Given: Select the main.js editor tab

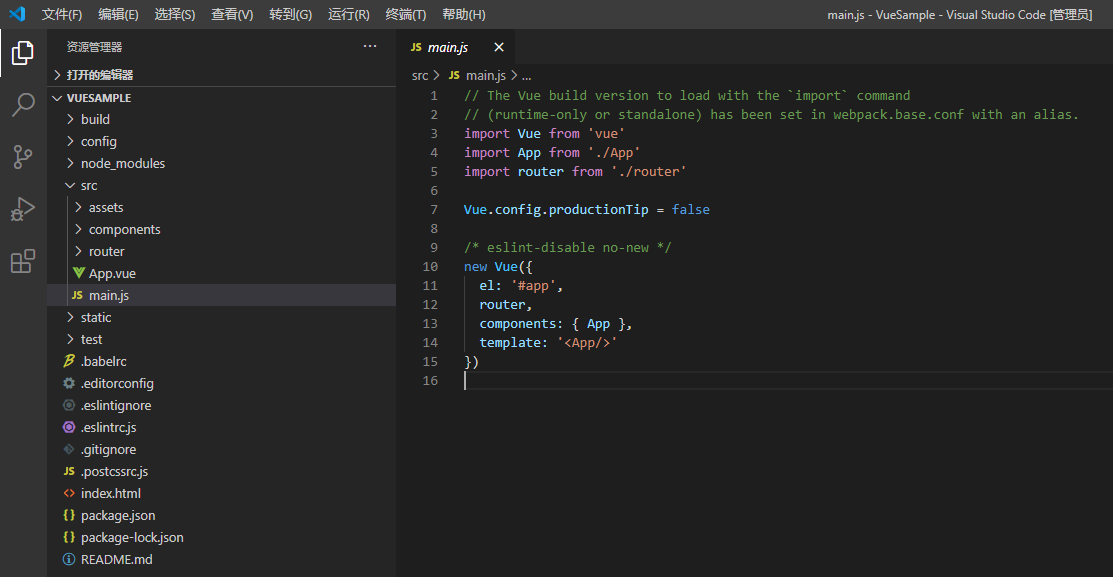Looking at the screenshot, I should point(456,47).
